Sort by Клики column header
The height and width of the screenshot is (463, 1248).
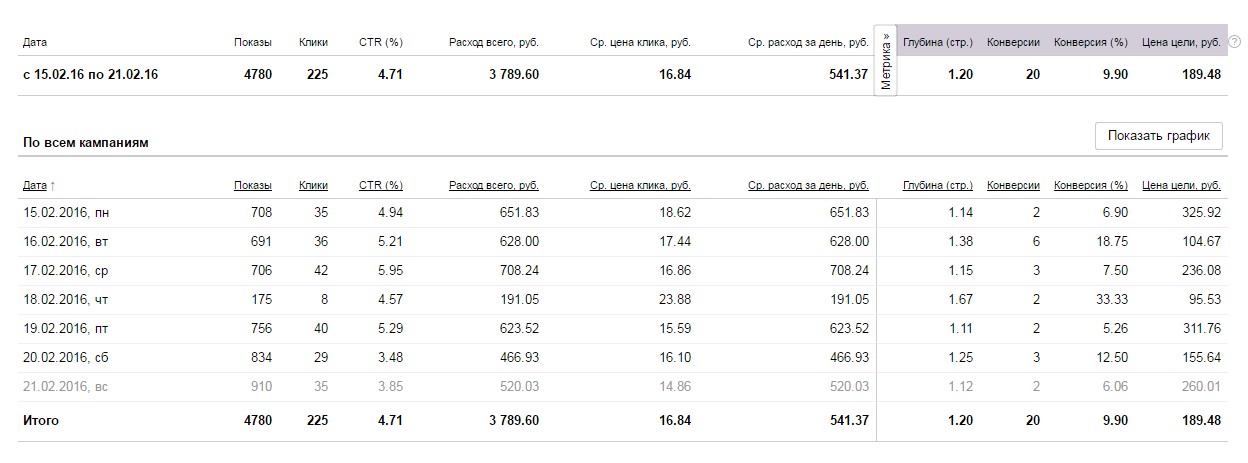[313, 185]
